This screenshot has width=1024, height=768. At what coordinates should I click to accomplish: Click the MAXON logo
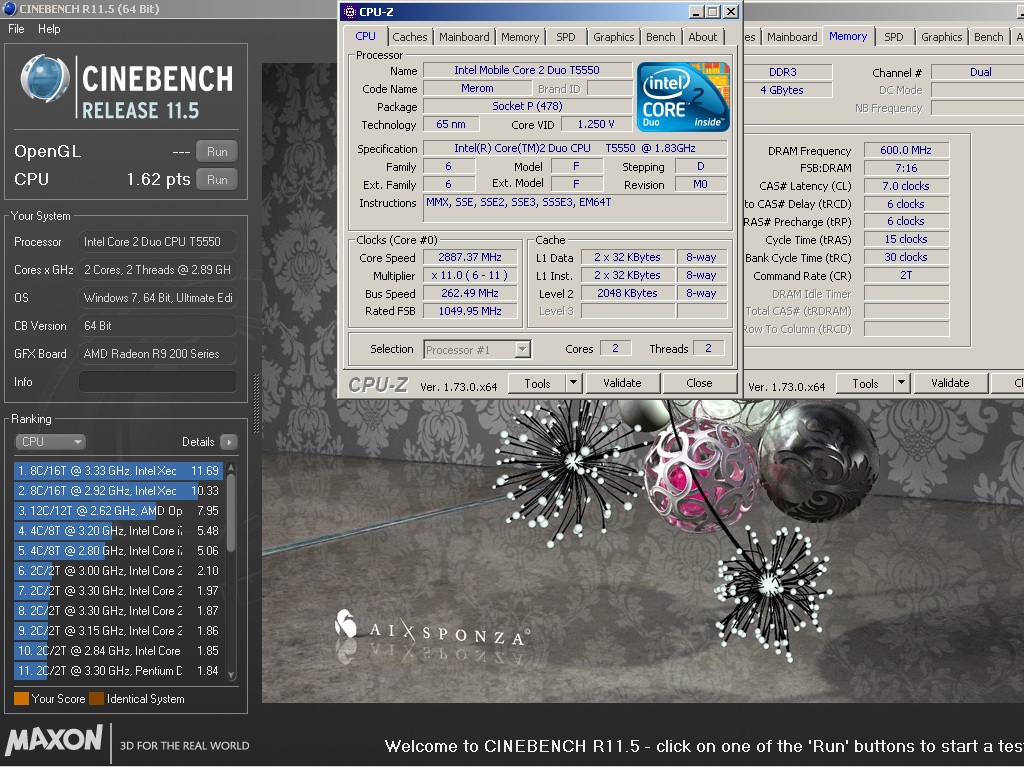tap(54, 740)
